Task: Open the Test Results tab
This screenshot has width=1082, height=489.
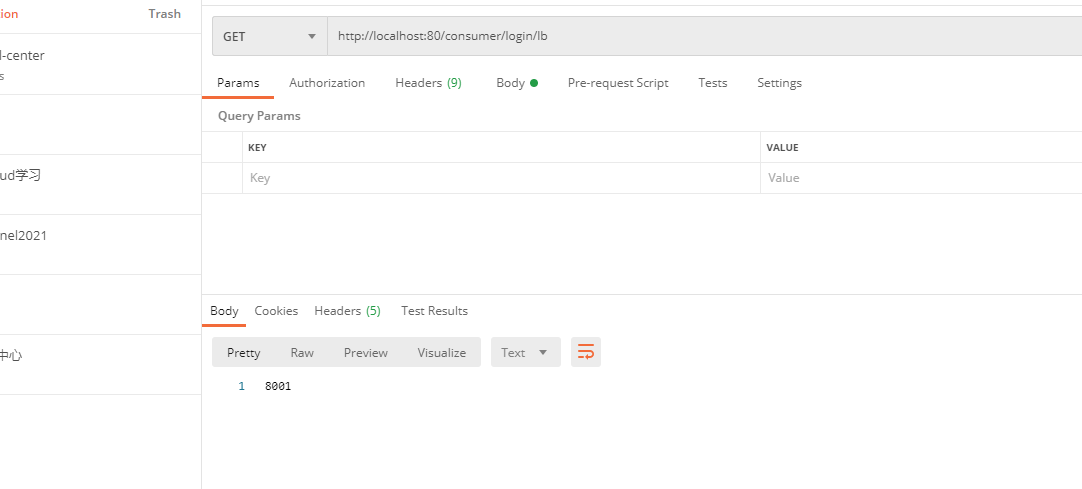Action: point(435,311)
